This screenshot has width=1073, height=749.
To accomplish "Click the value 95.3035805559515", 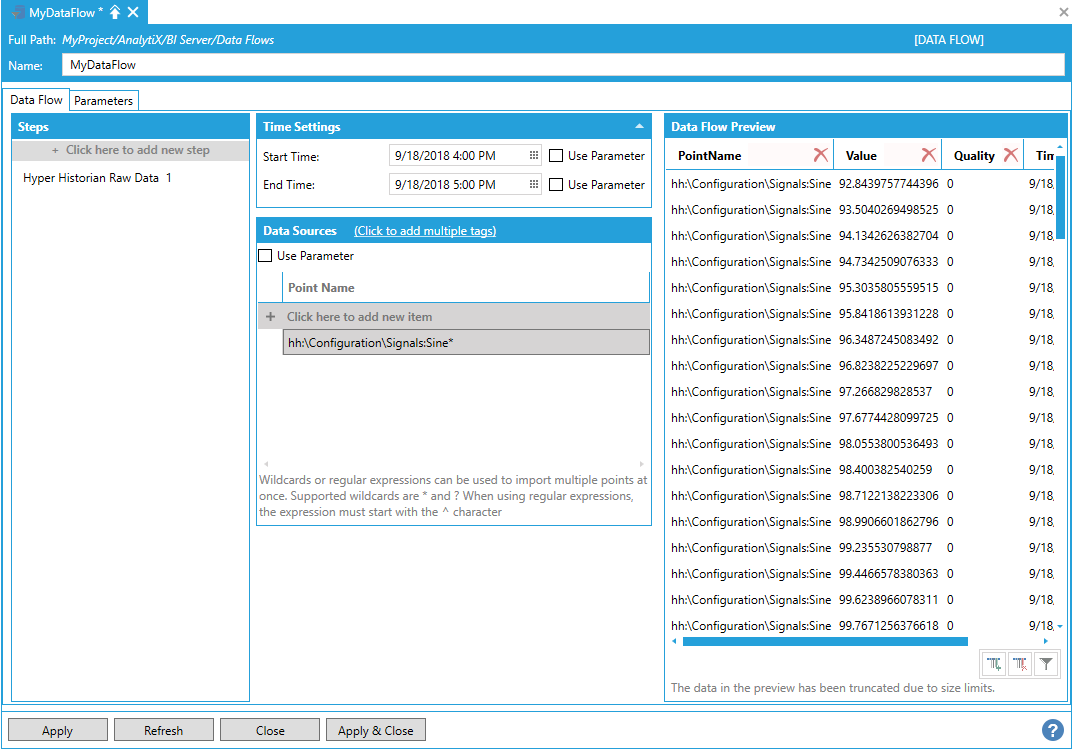I will pyautogui.click(x=889, y=287).
